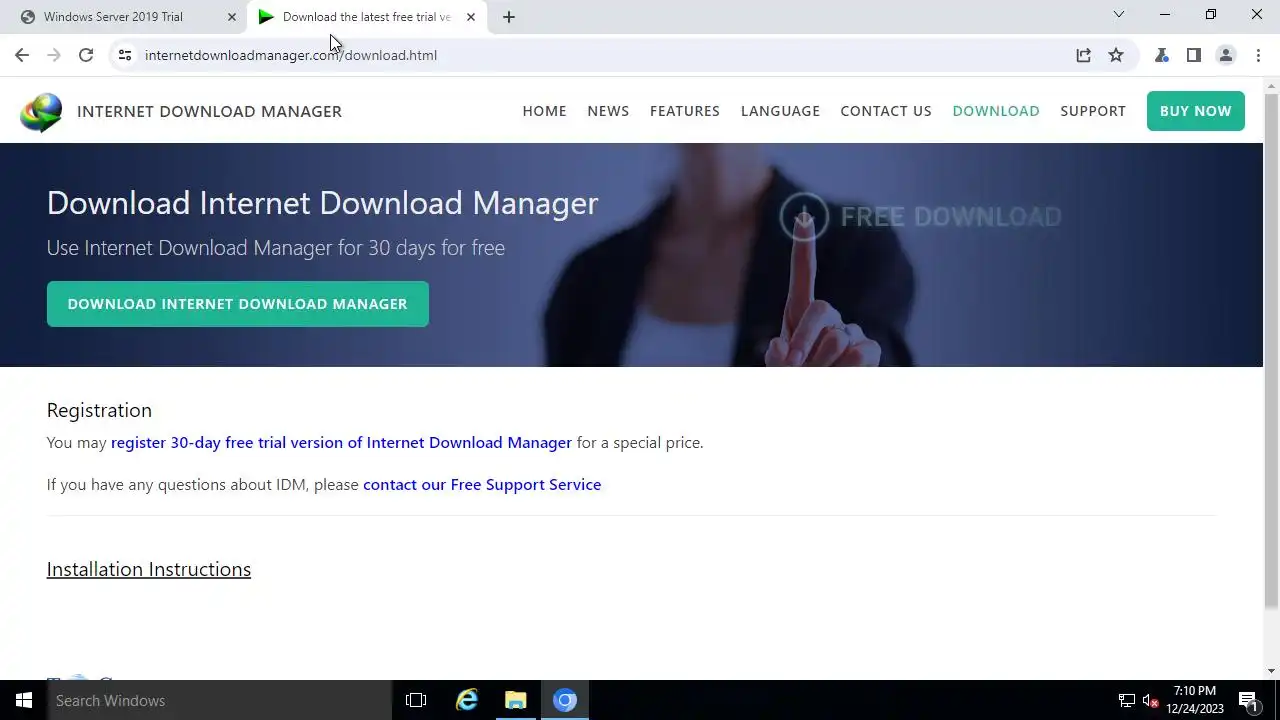Expand the tab search chevron

click(1119, 14)
